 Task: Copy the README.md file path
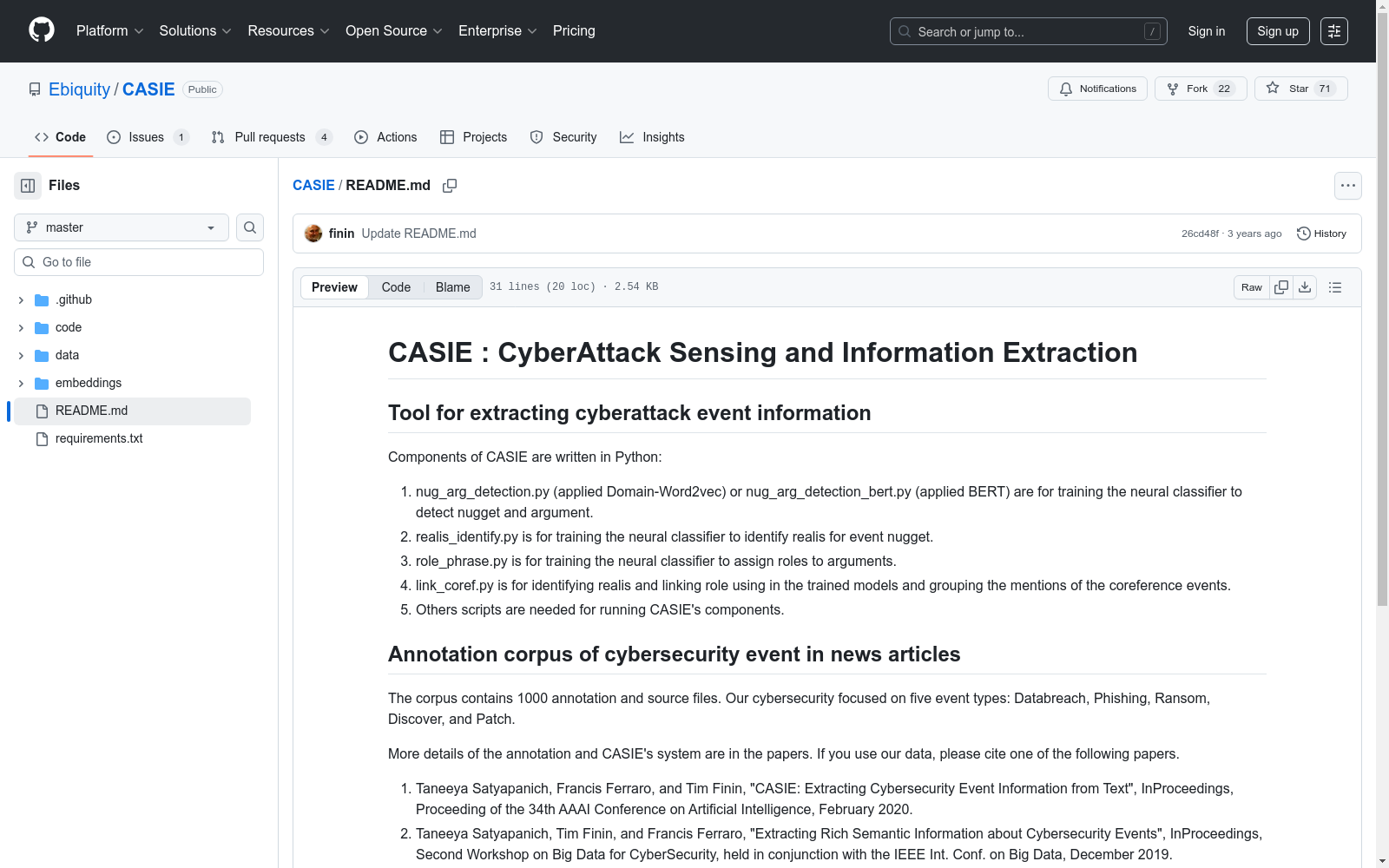[450, 186]
